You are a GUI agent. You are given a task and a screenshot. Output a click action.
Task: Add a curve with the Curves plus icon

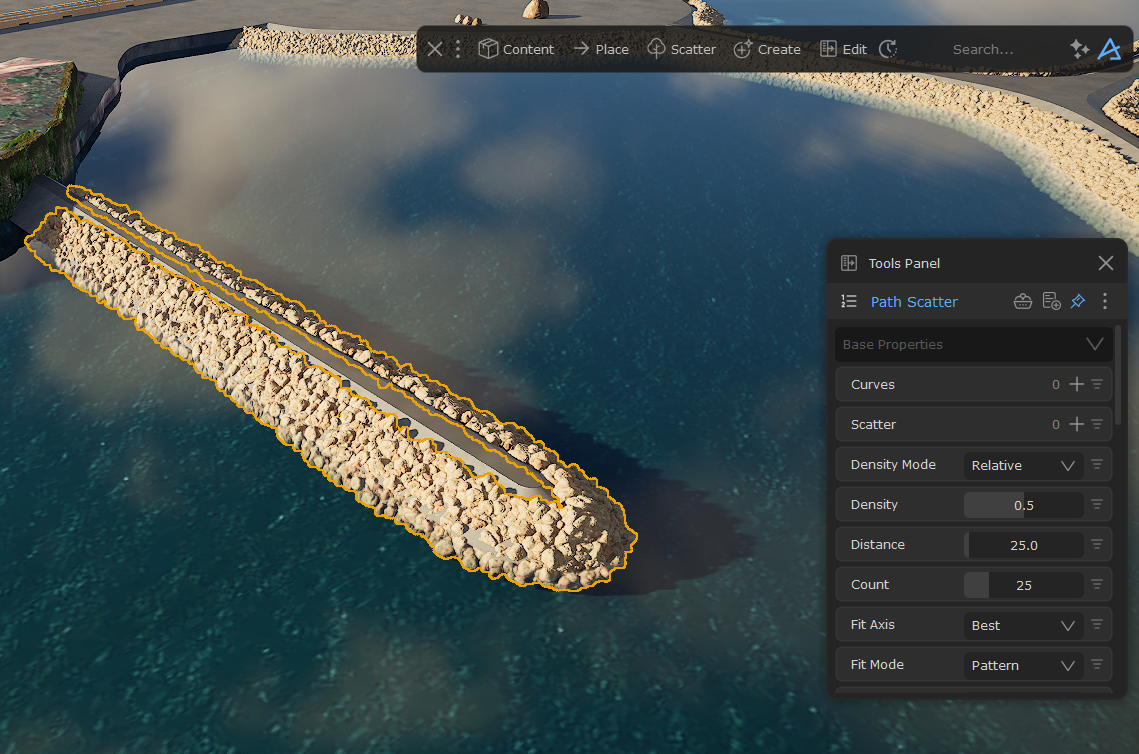(1076, 384)
